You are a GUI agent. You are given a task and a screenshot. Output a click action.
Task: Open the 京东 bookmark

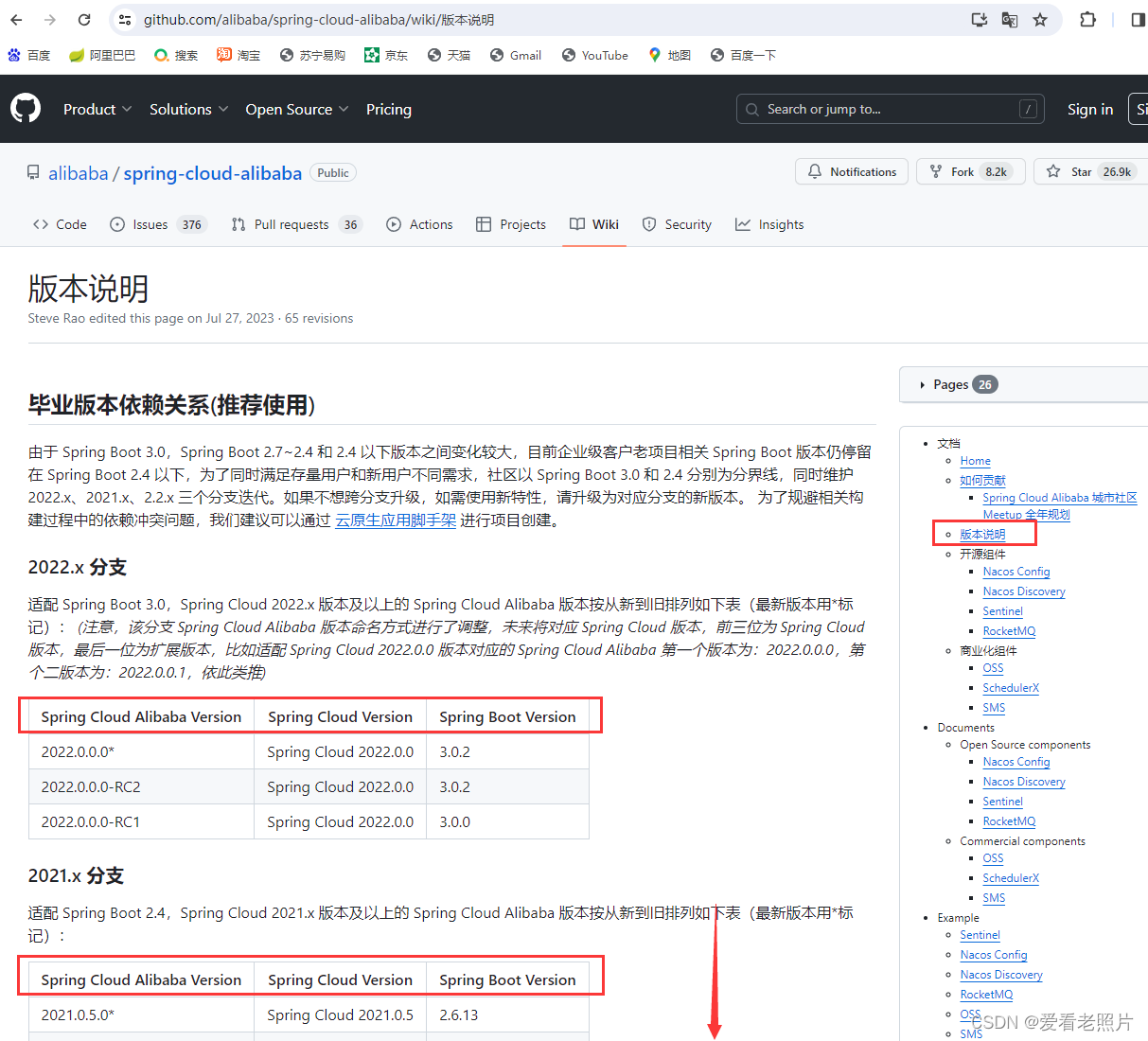[386, 55]
